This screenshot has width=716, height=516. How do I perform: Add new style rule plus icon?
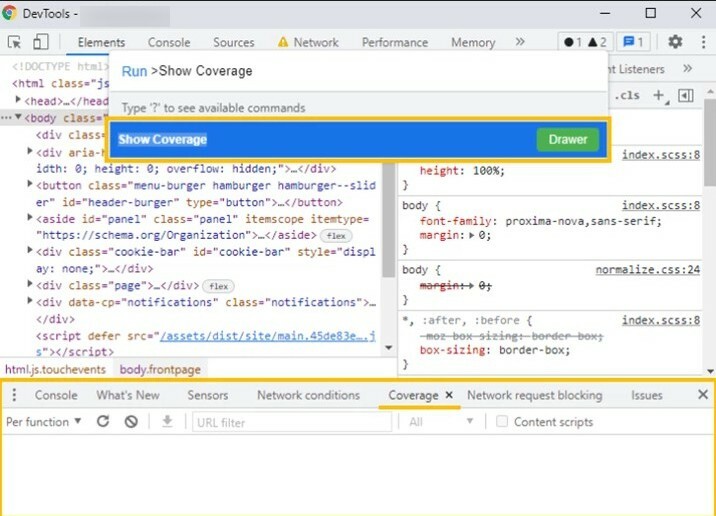coord(659,95)
